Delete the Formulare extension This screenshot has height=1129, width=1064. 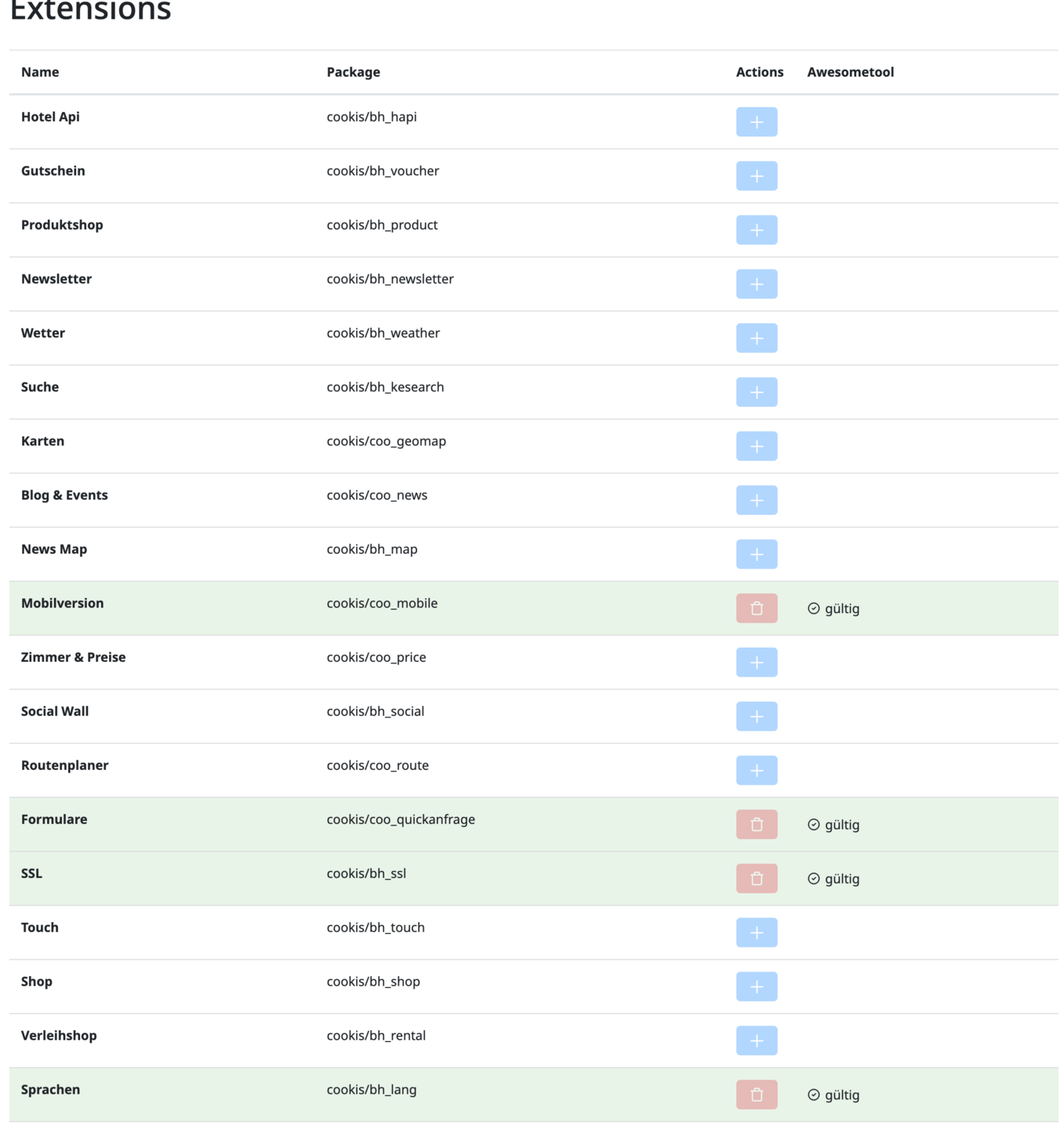pyautogui.click(x=756, y=825)
